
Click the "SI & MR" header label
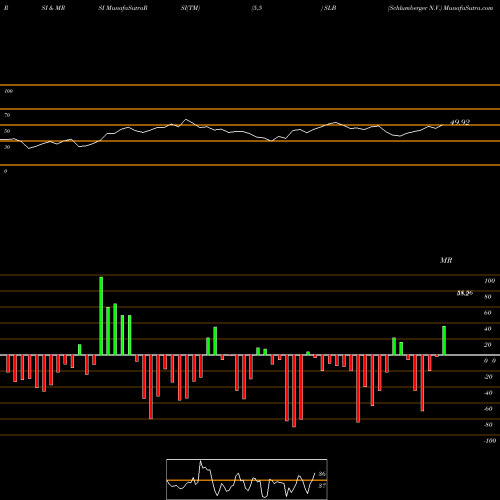(53, 8)
